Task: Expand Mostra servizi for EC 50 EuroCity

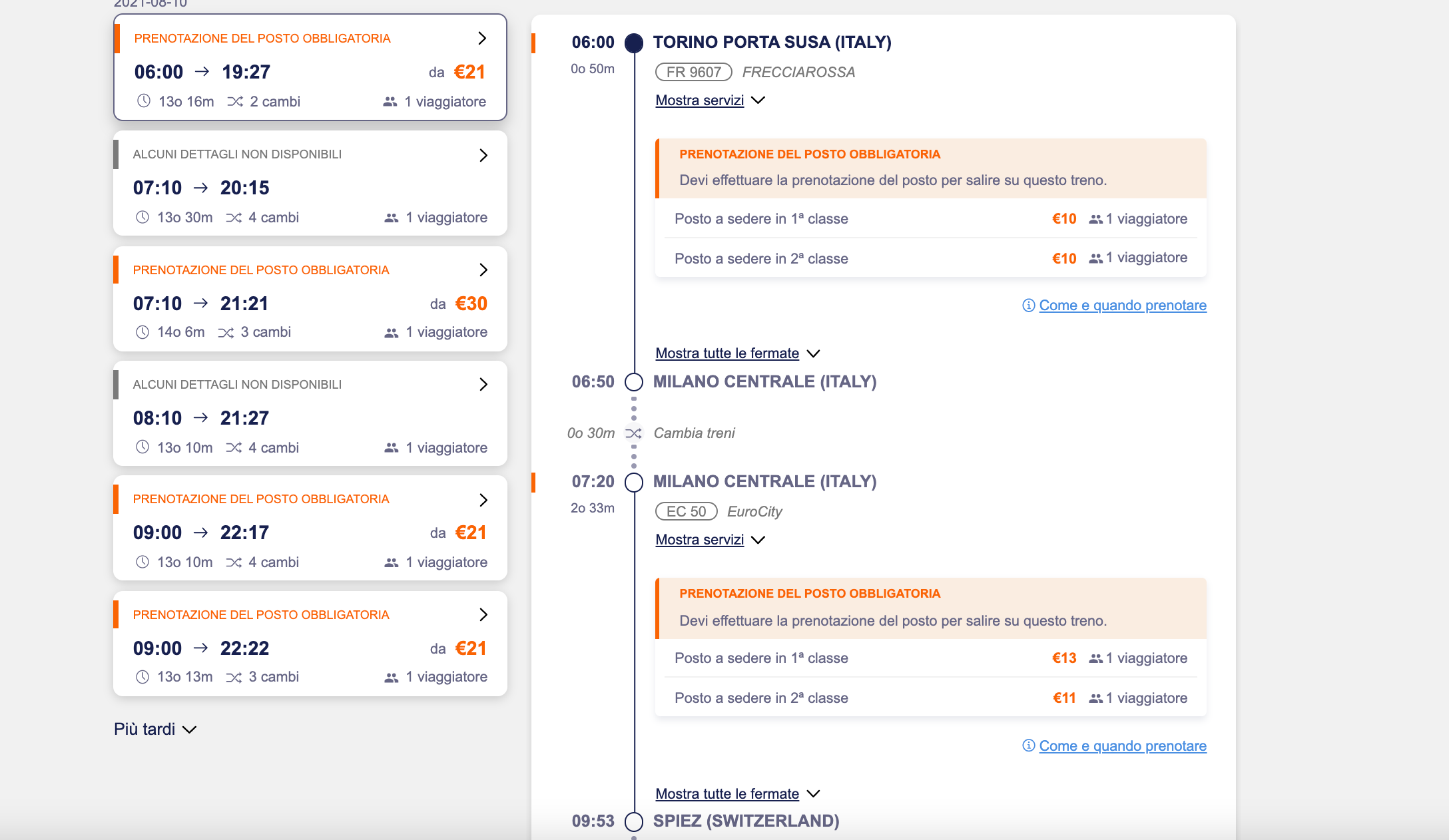Action: (711, 540)
